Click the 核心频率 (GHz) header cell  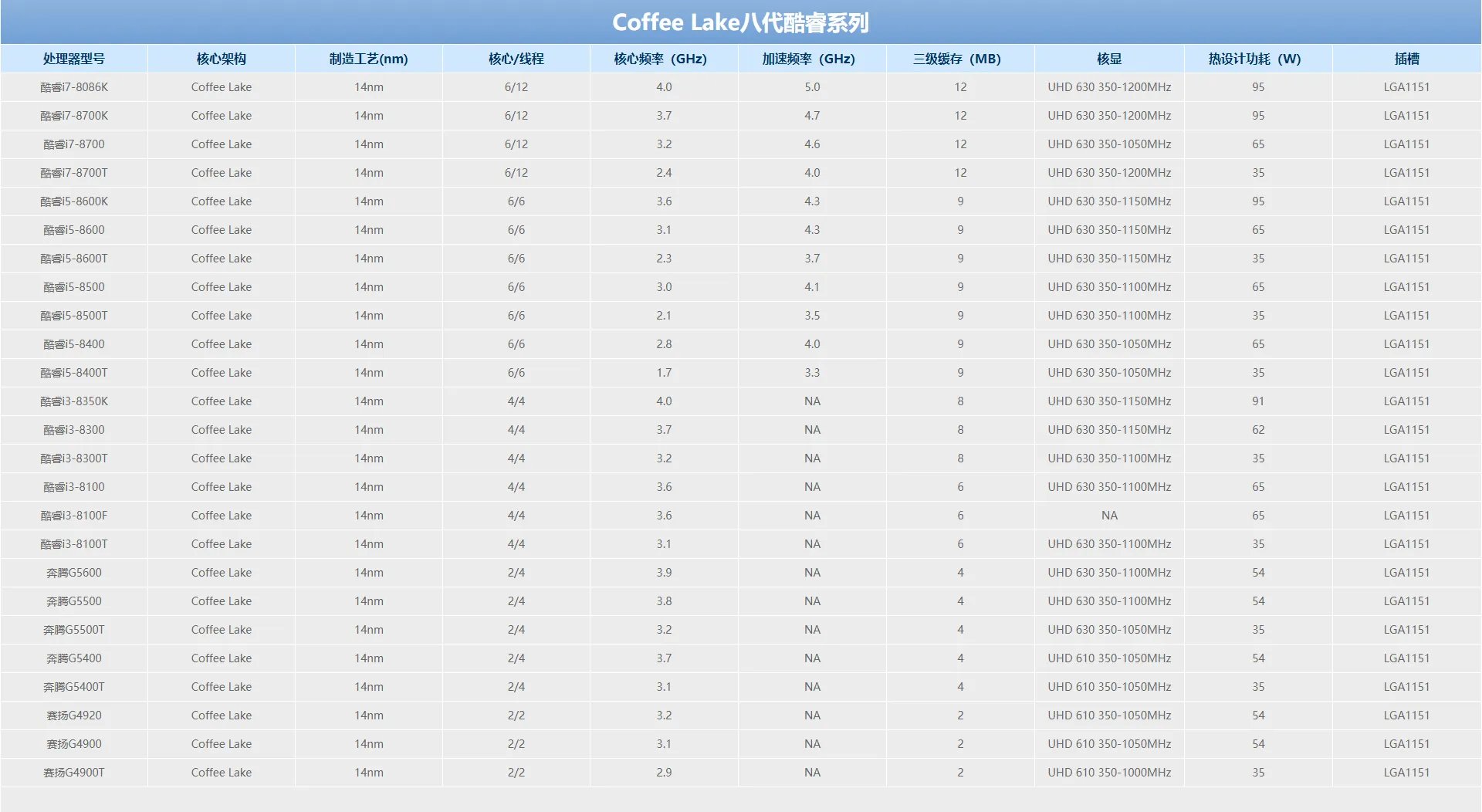pos(661,59)
